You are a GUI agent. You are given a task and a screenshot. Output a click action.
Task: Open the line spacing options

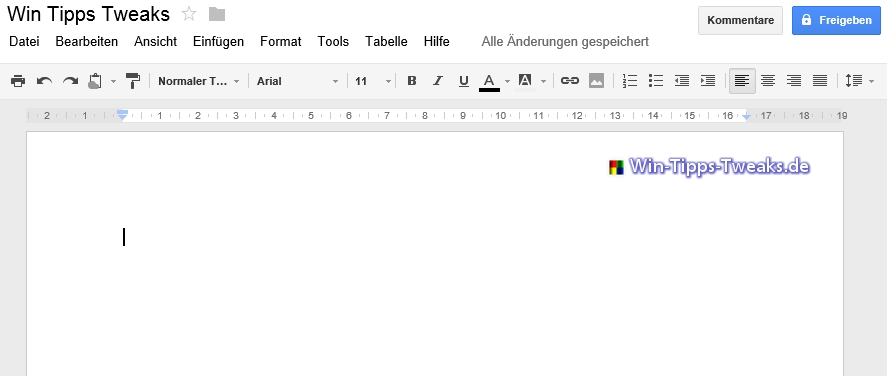[859, 81]
